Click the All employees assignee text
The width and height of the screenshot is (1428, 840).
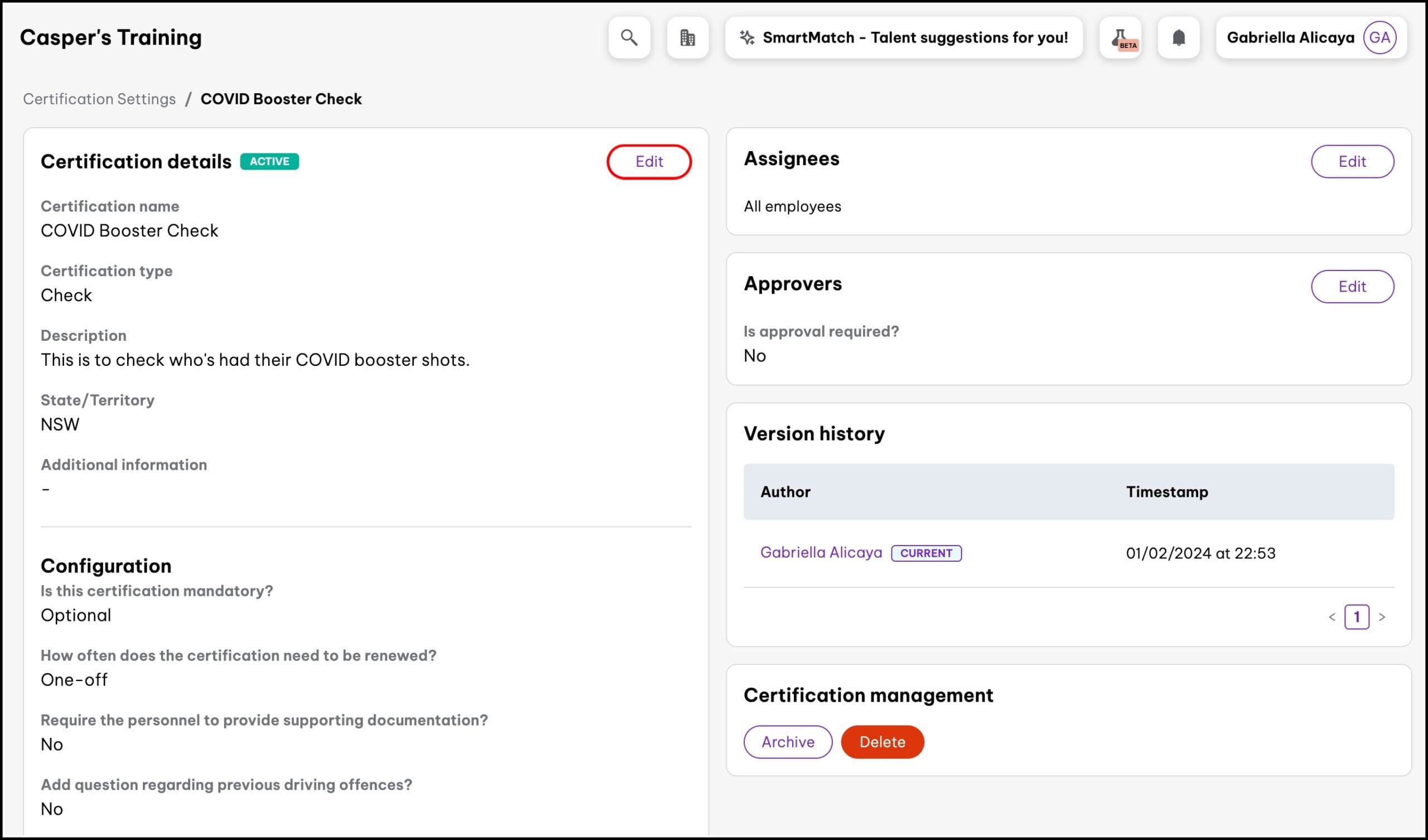tap(792, 206)
